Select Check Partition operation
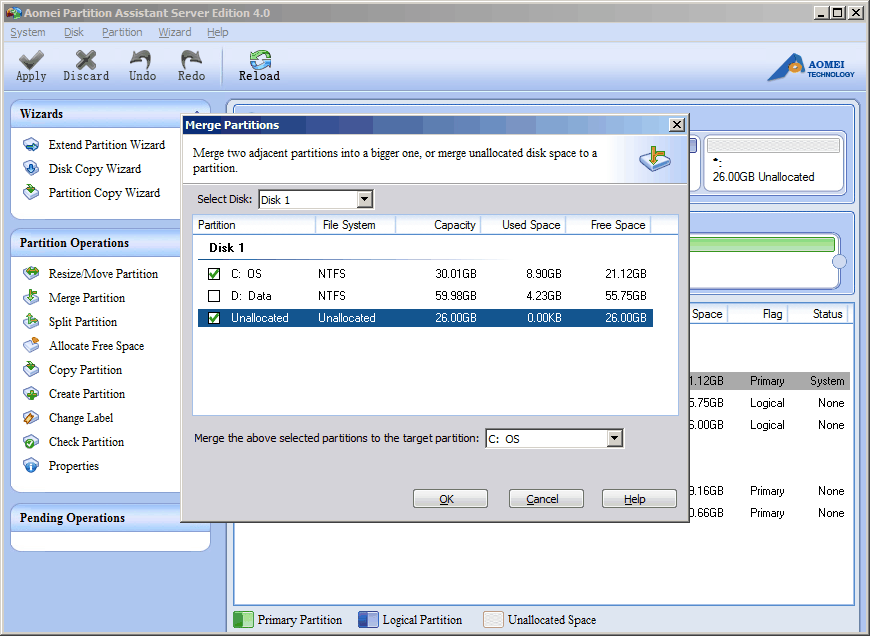The height and width of the screenshot is (636, 870). tap(86, 442)
